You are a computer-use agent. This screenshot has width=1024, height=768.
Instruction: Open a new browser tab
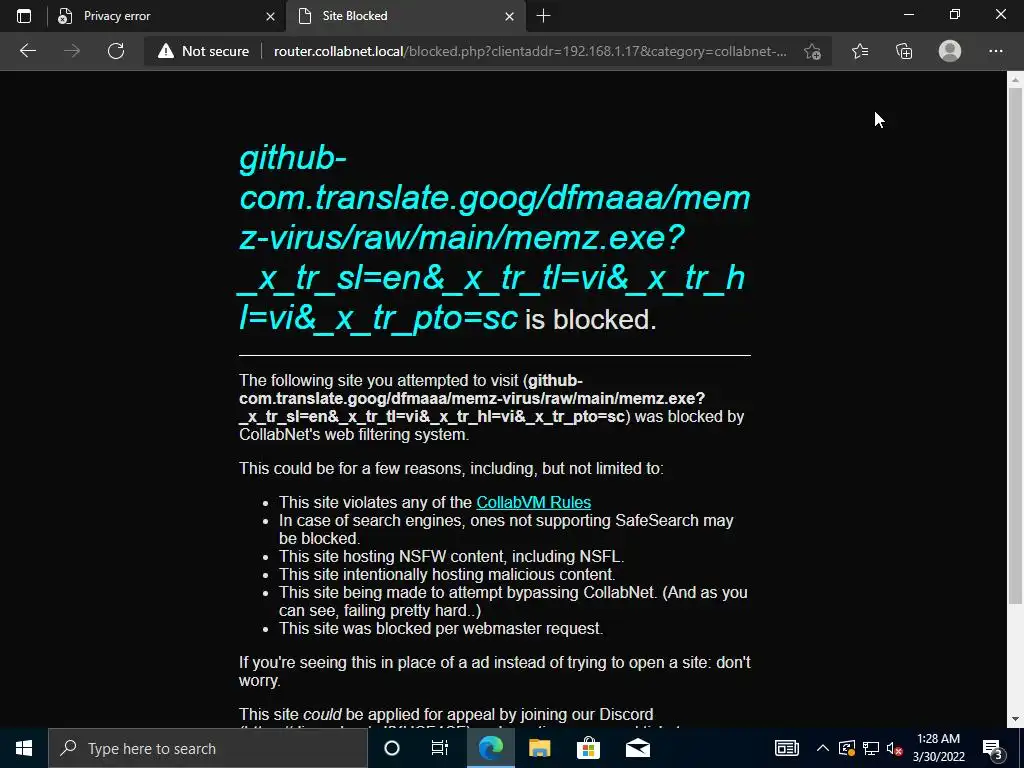pos(543,16)
